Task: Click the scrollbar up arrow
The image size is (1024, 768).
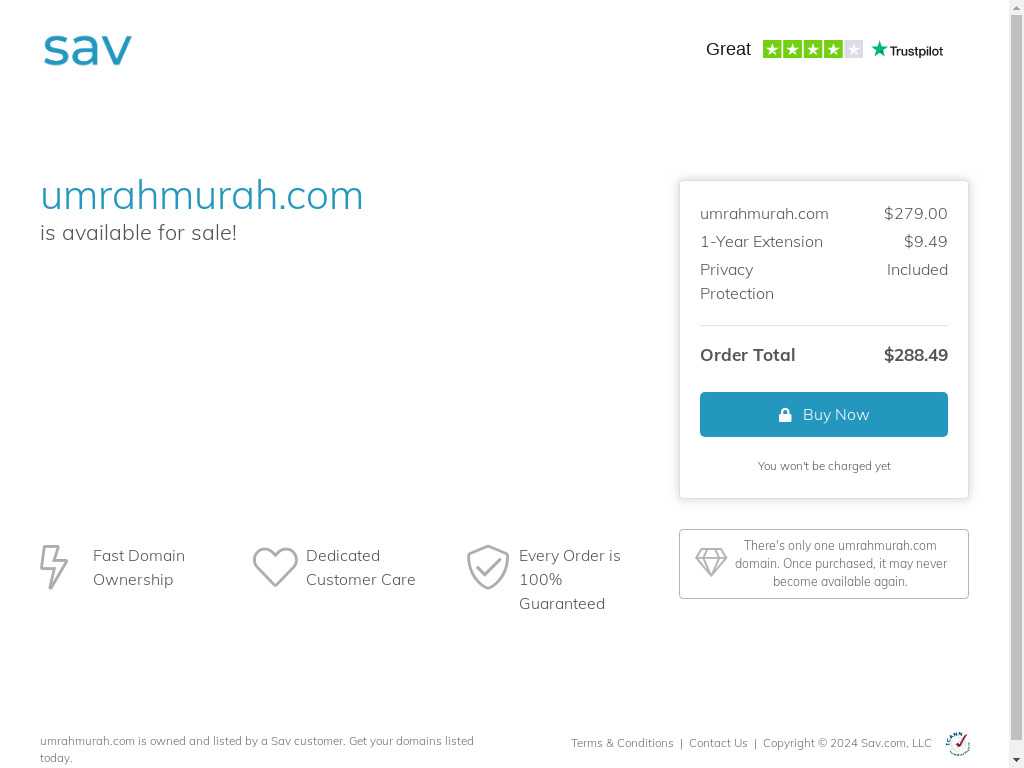Action: point(1017,6)
